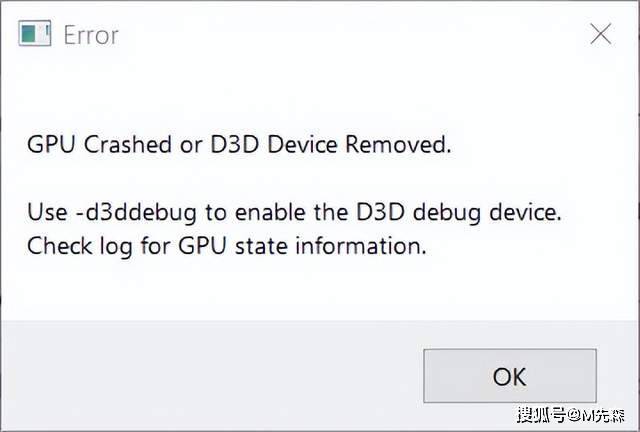Click the "D3D debug device." phrase

[x=458, y=214]
